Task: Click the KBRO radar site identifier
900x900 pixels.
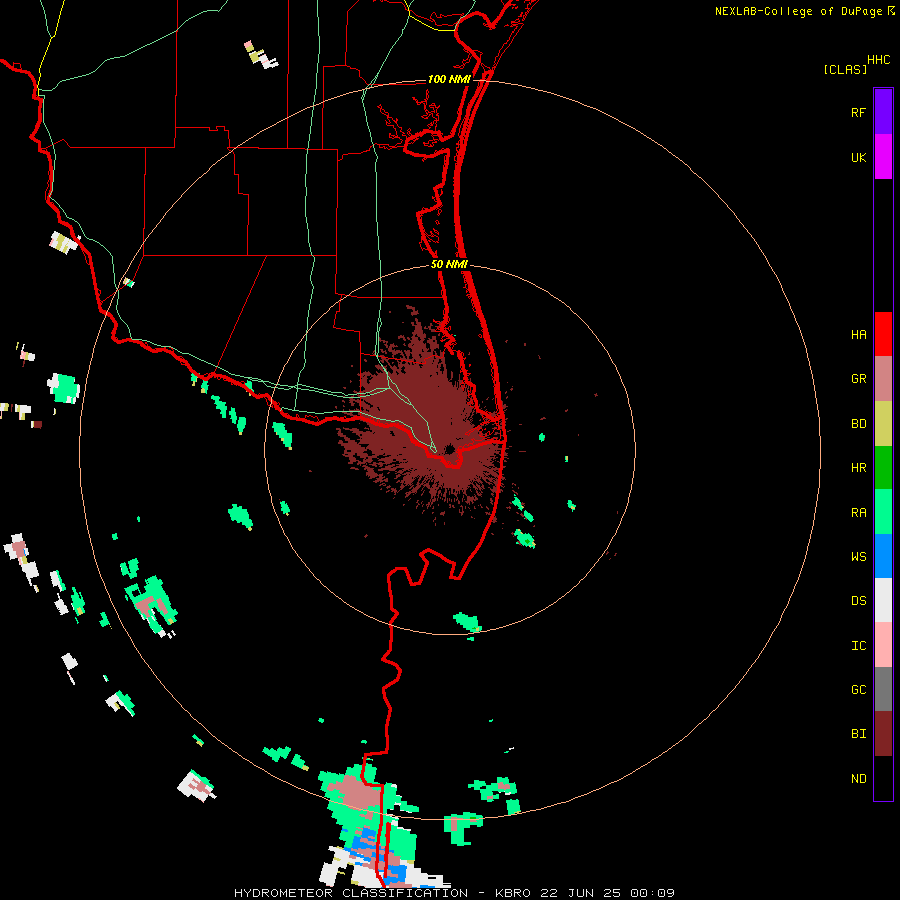Action: (x=513, y=893)
